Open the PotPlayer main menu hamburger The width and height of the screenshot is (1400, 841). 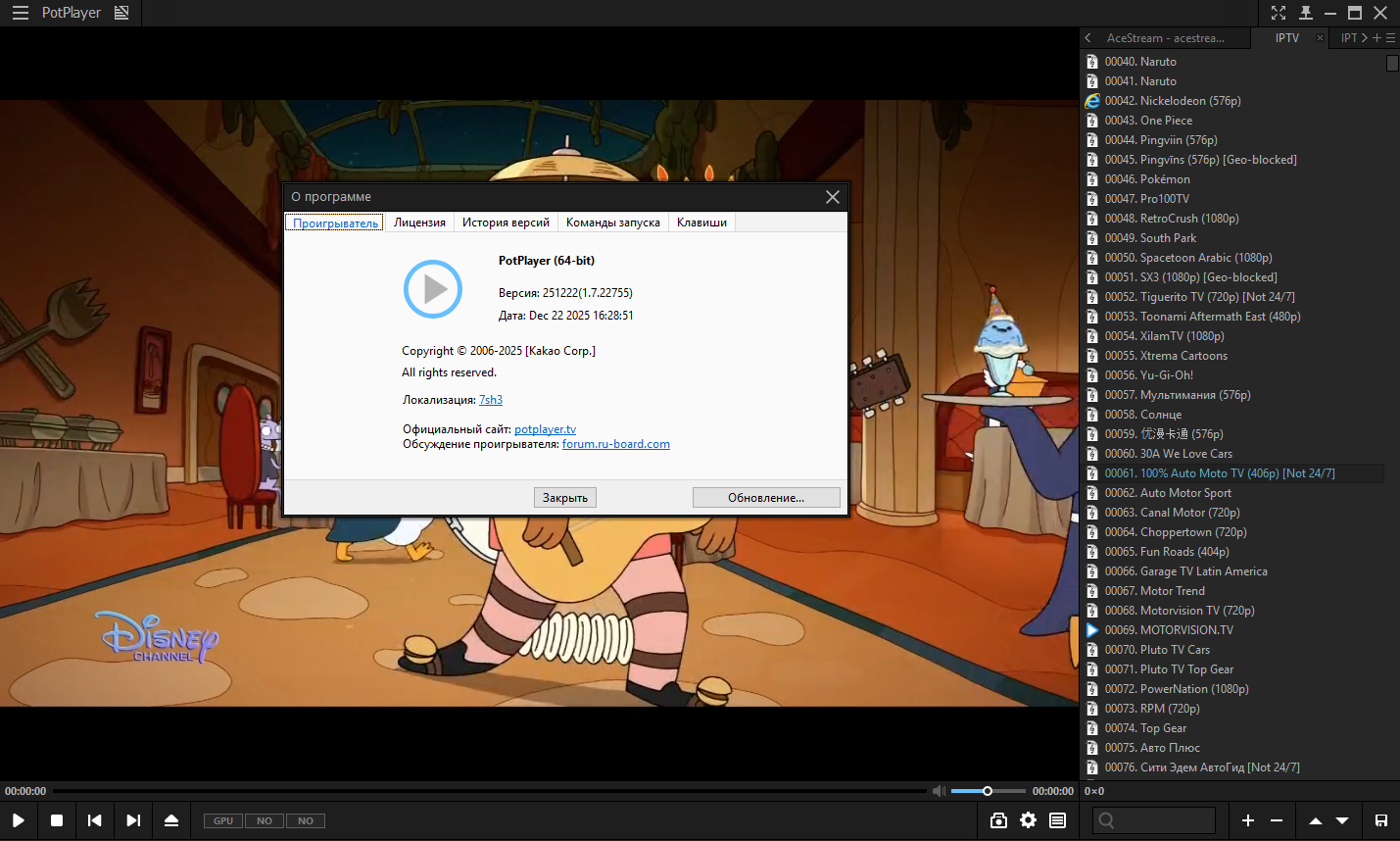click(x=21, y=13)
